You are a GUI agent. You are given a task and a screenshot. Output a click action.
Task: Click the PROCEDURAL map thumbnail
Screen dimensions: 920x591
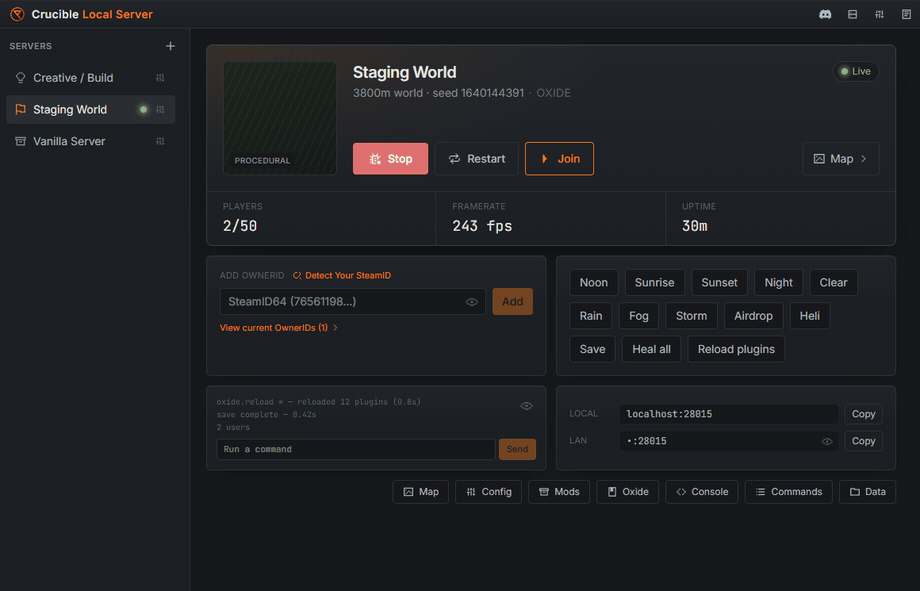pyautogui.click(x=280, y=118)
